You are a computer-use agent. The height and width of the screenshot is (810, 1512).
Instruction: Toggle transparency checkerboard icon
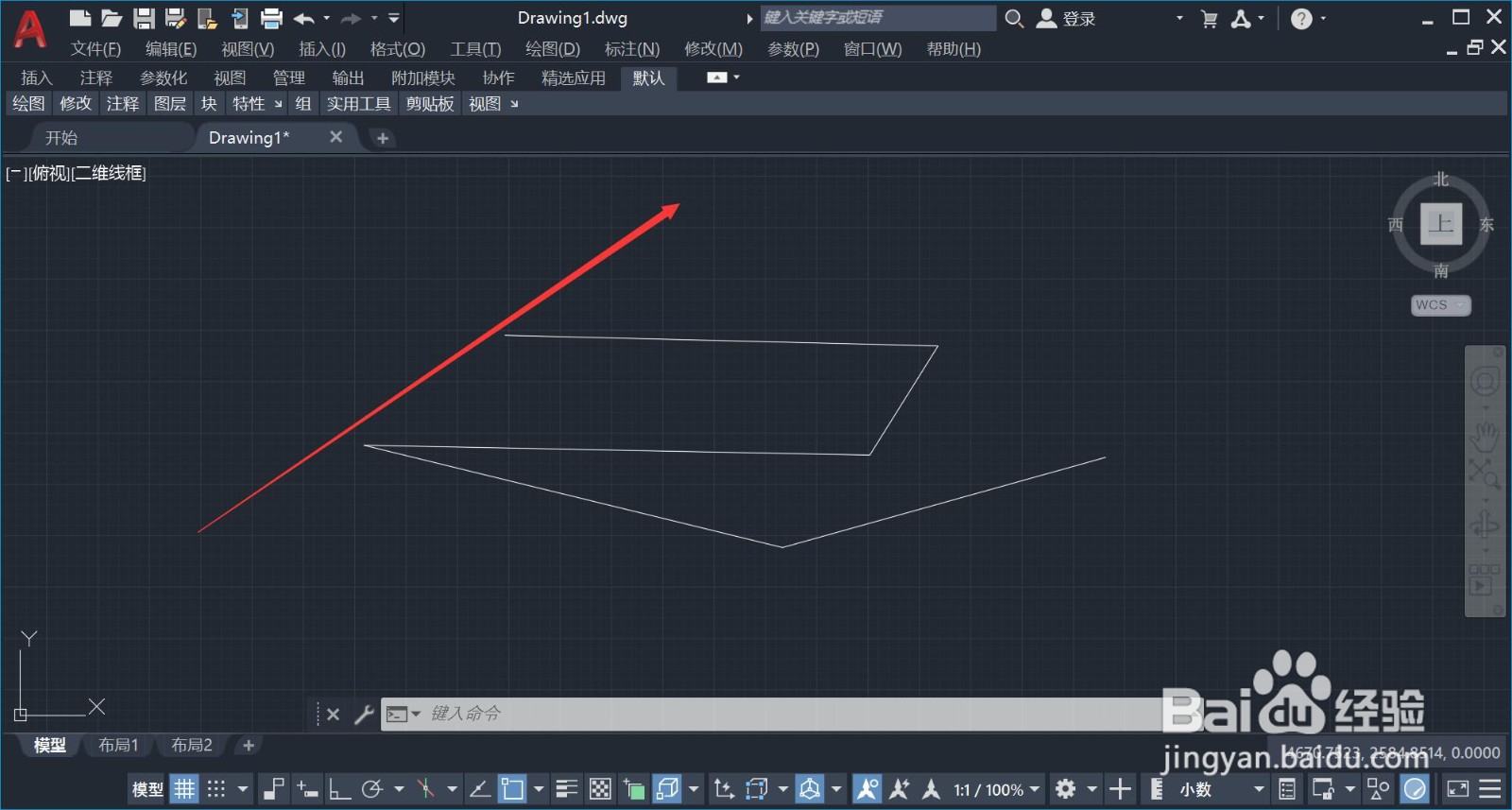[600, 788]
